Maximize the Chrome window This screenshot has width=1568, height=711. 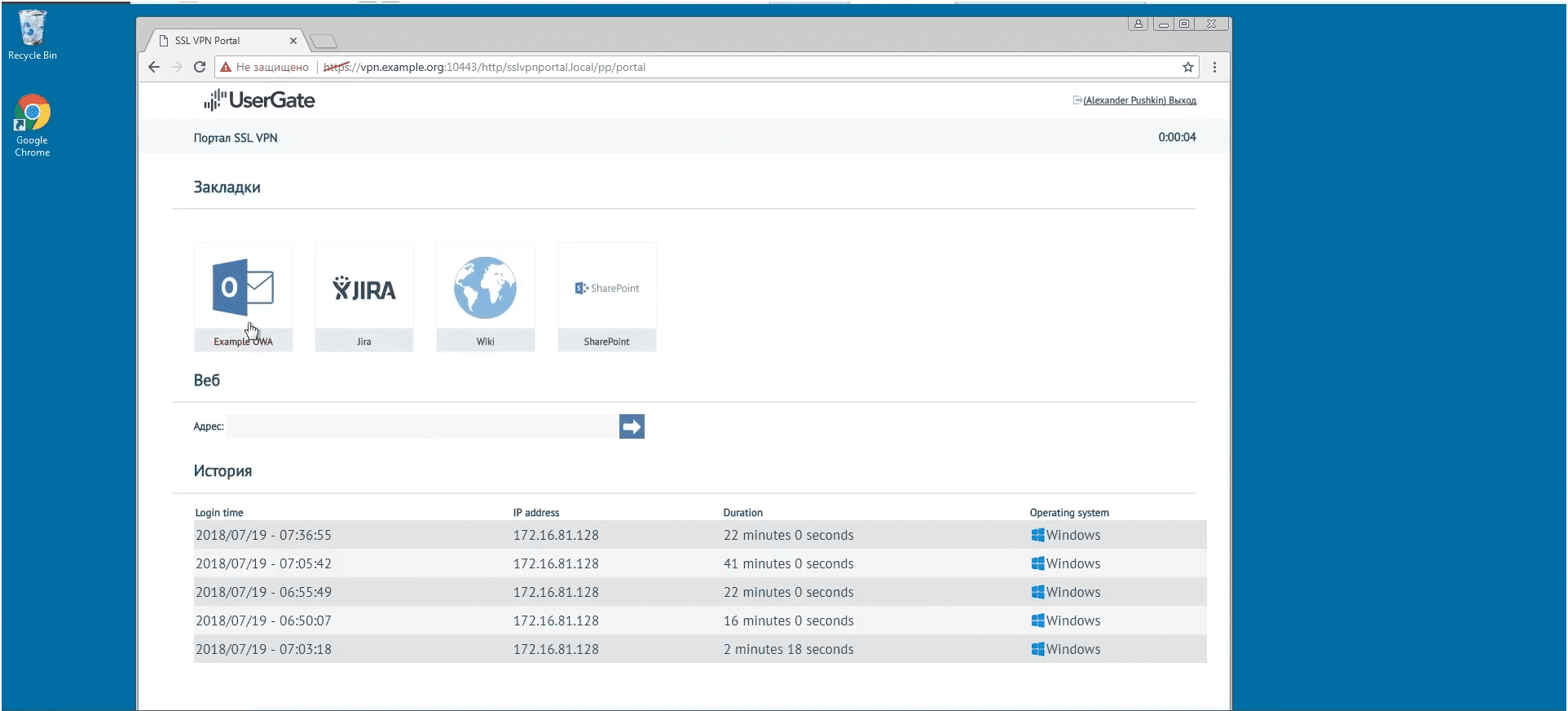[1184, 24]
